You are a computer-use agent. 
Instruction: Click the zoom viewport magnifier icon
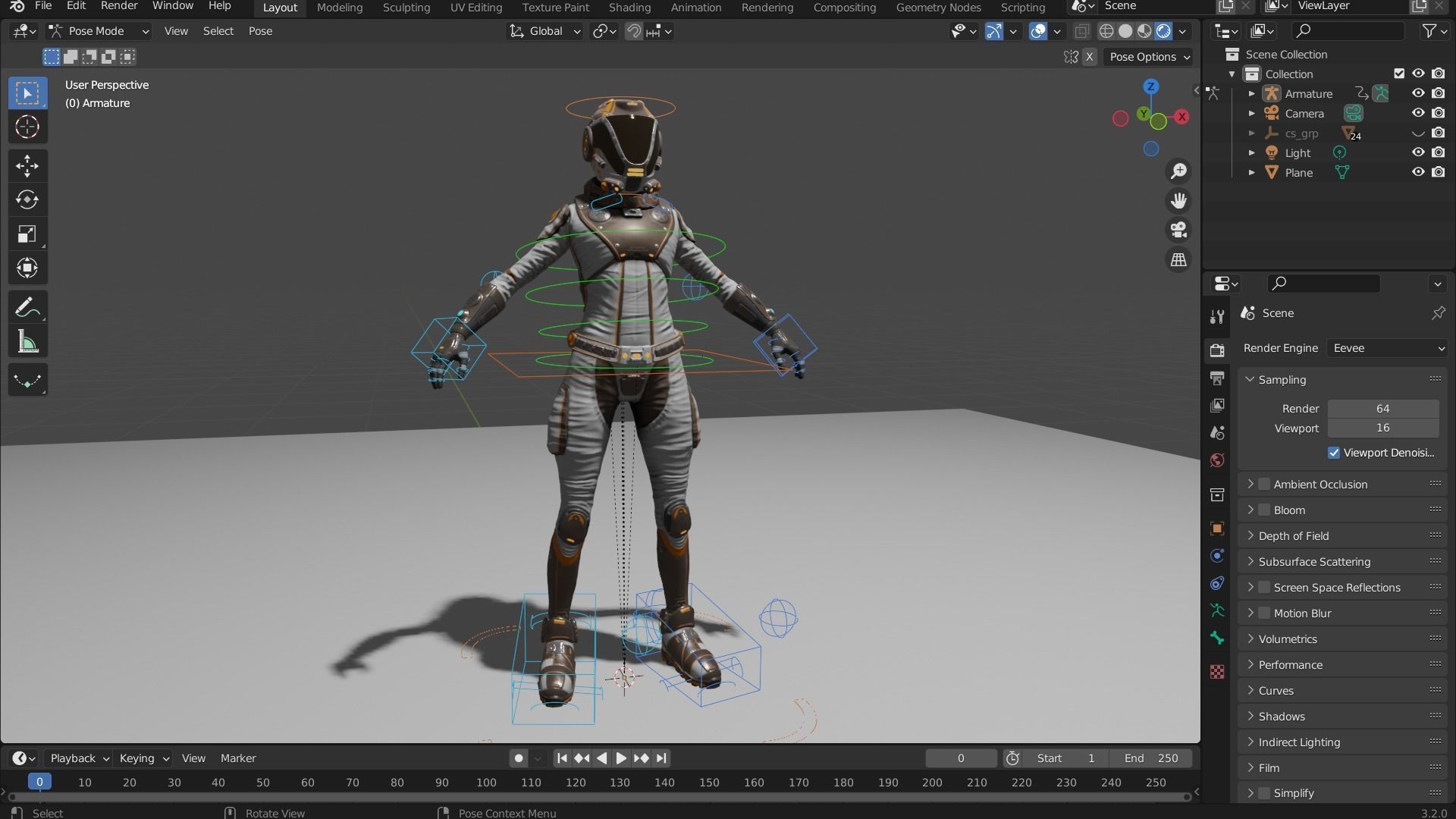(1178, 171)
